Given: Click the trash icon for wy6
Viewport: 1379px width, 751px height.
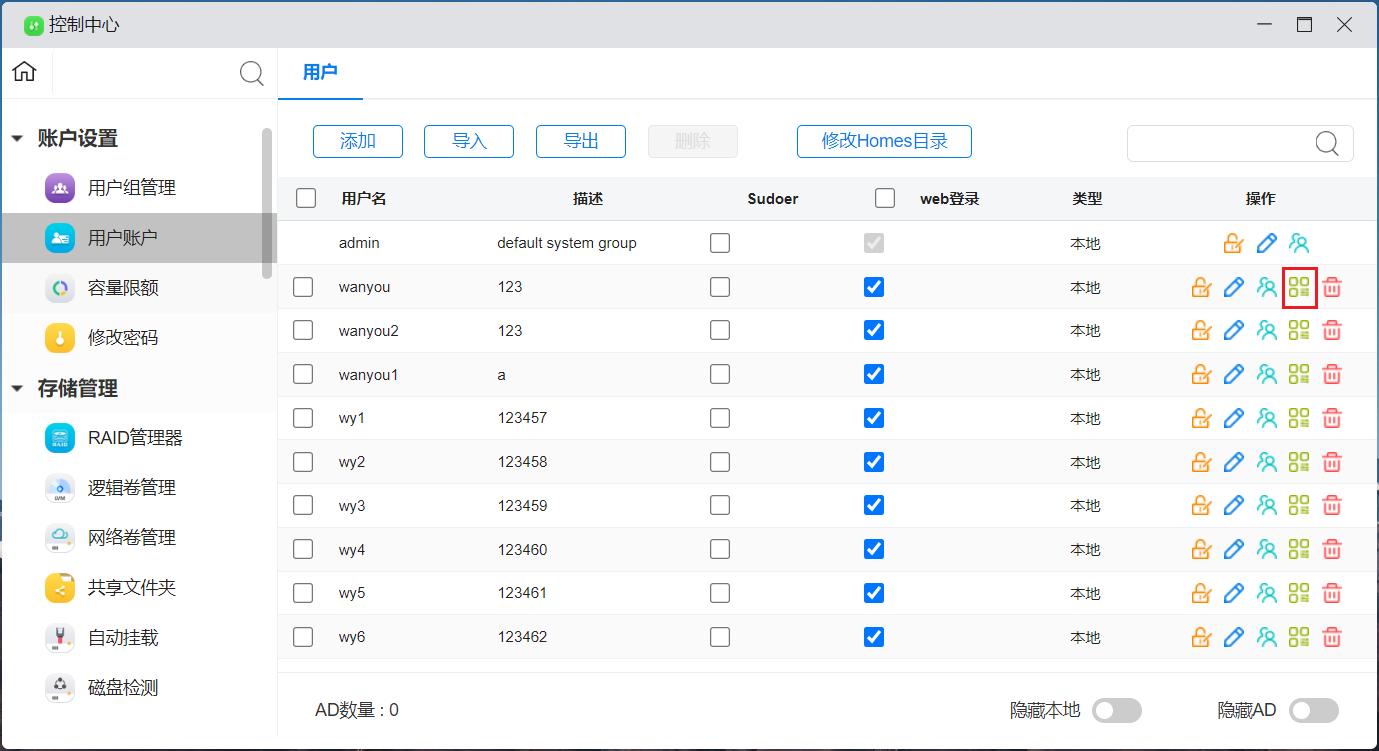Looking at the screenshot, I should click(x=1331, y=638).
